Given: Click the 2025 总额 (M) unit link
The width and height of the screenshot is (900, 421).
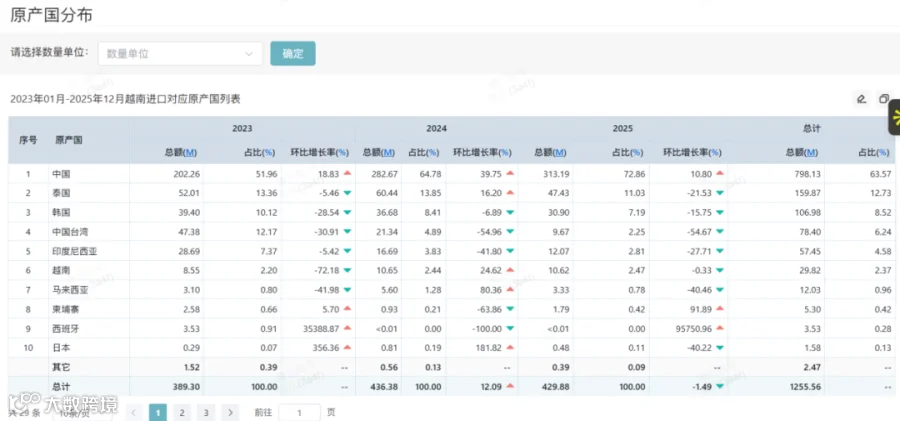Looking at the screenshot, I should (x=560, y=153).
